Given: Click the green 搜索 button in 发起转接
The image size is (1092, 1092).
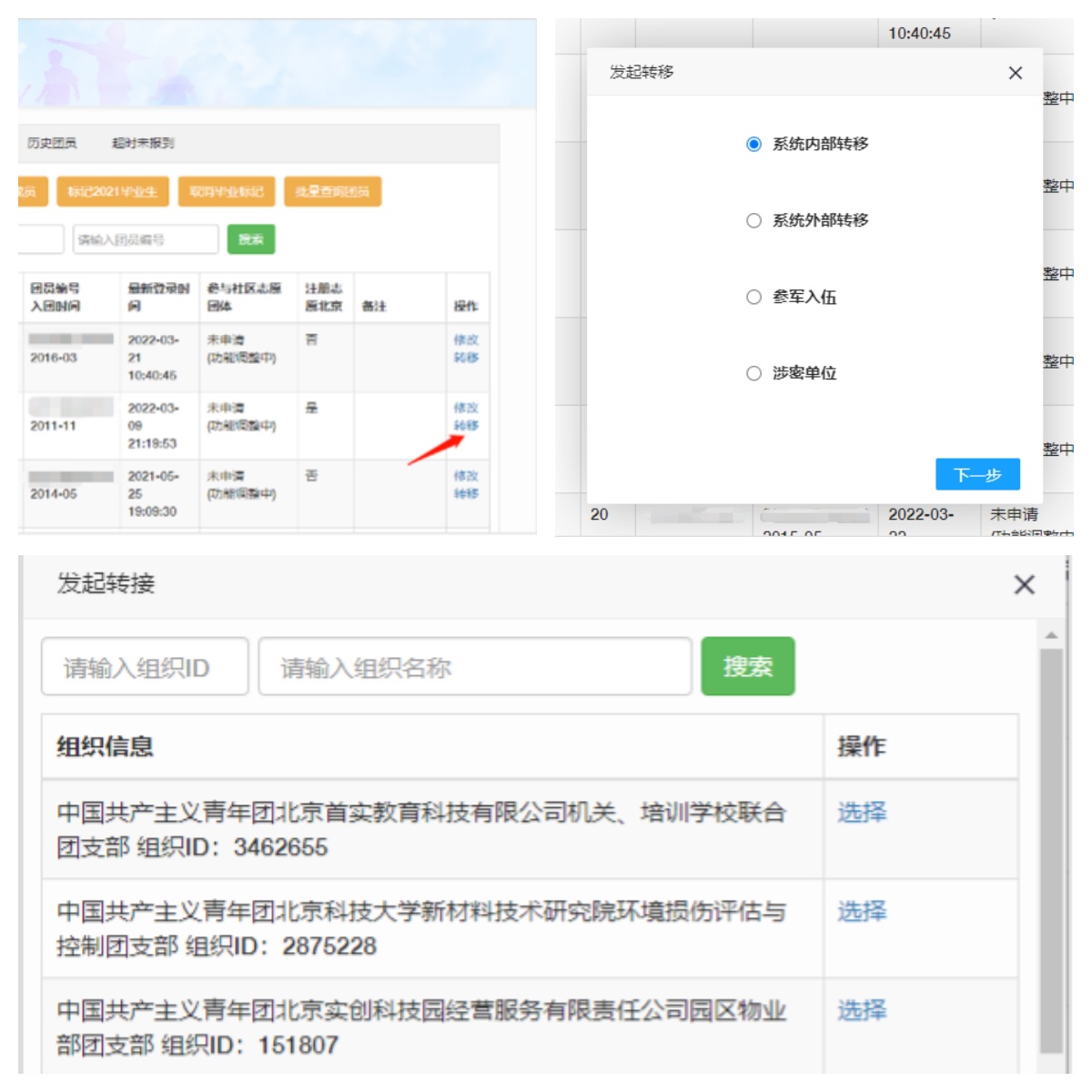Looking at the screenshot, I should 748,667.
